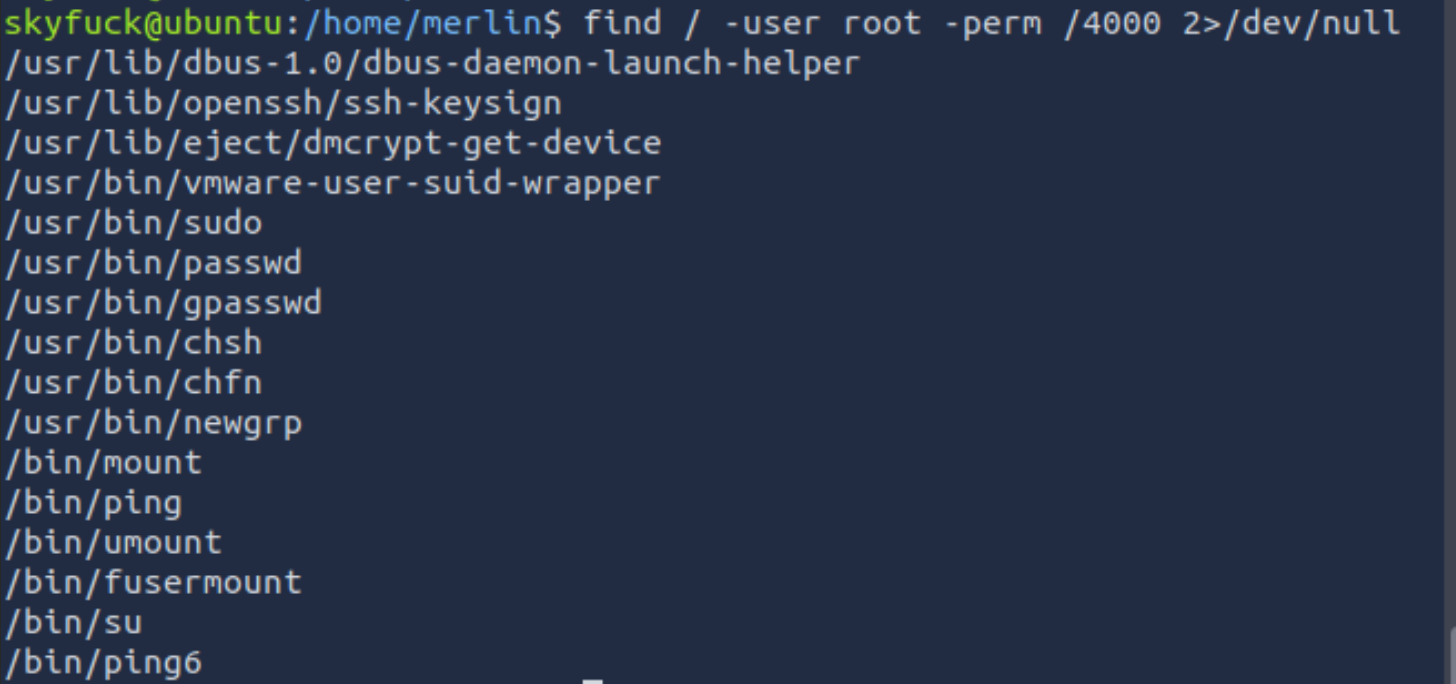
Task: Click the /usr/bin/passwd path in output
Action: (x=153, y=263)
